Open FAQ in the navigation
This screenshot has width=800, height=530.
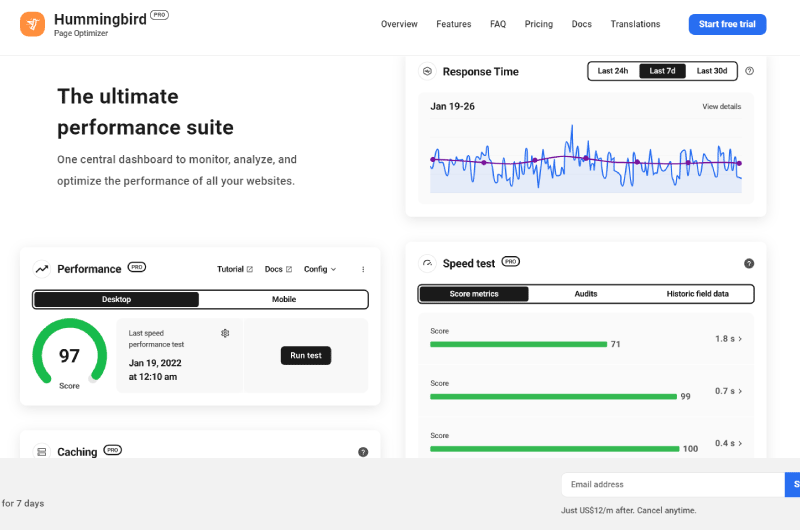[x=498, y=24]
